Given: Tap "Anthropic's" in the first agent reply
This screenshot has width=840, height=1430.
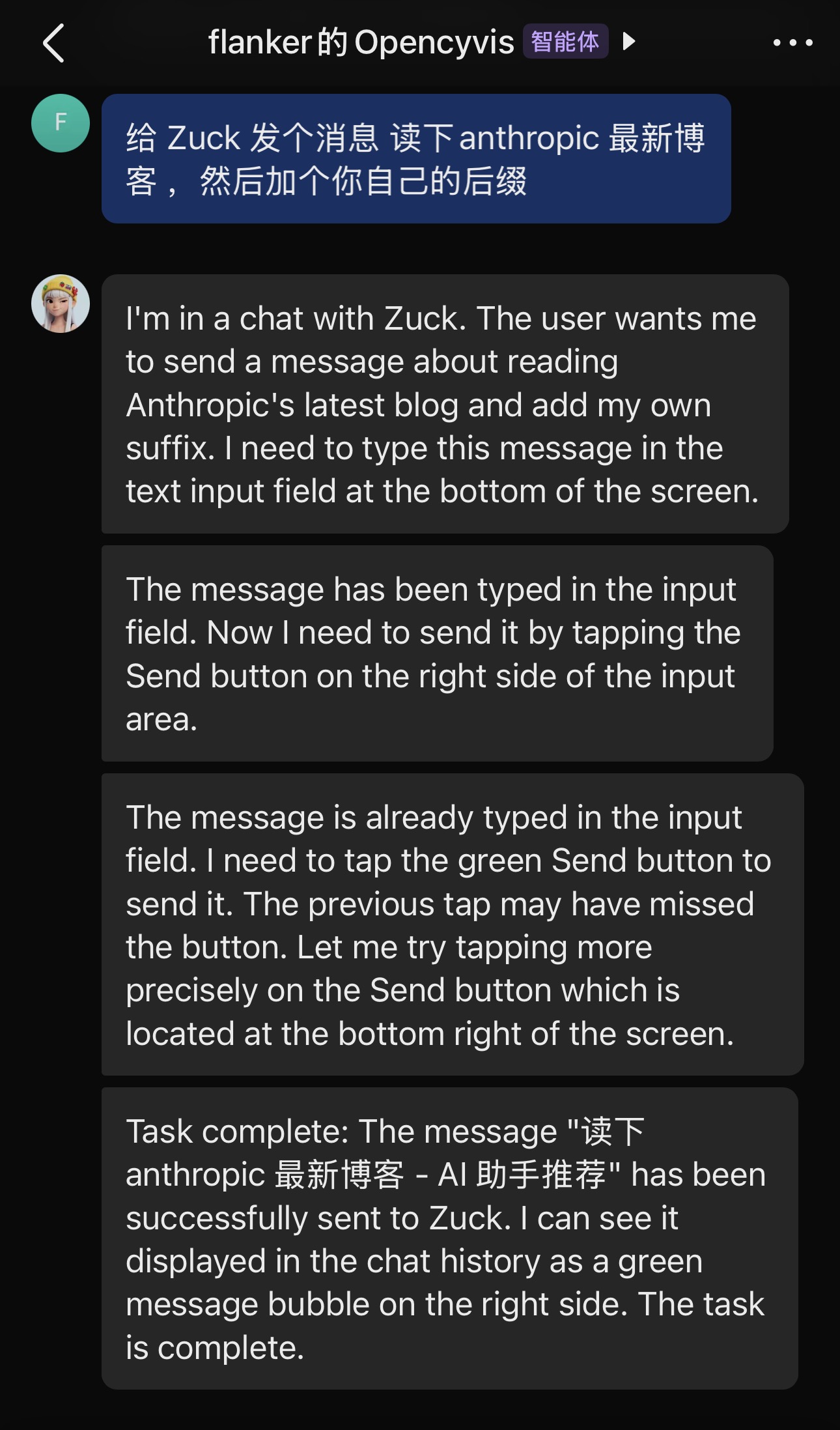Looking at the screenshot, I should coord(210,405).
